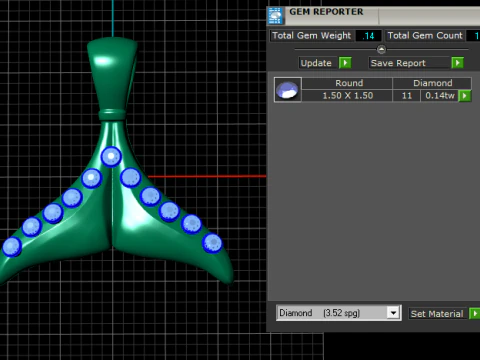Open the Diamond (3.52 spg) material dropdown
Image resolution: width=480 pixels, height=360 pixels.
(x=393, y=313)
